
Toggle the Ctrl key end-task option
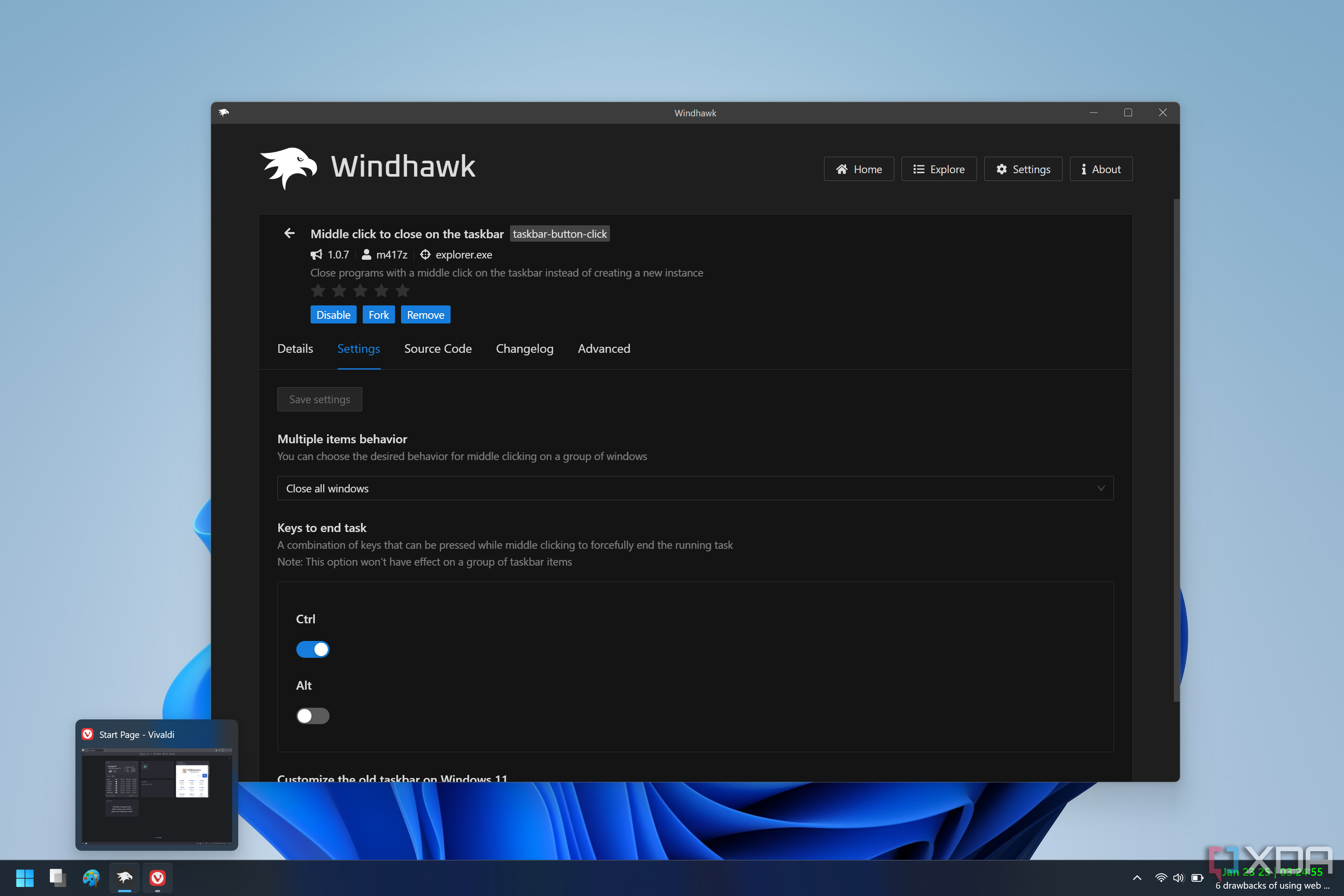(313, 649)
